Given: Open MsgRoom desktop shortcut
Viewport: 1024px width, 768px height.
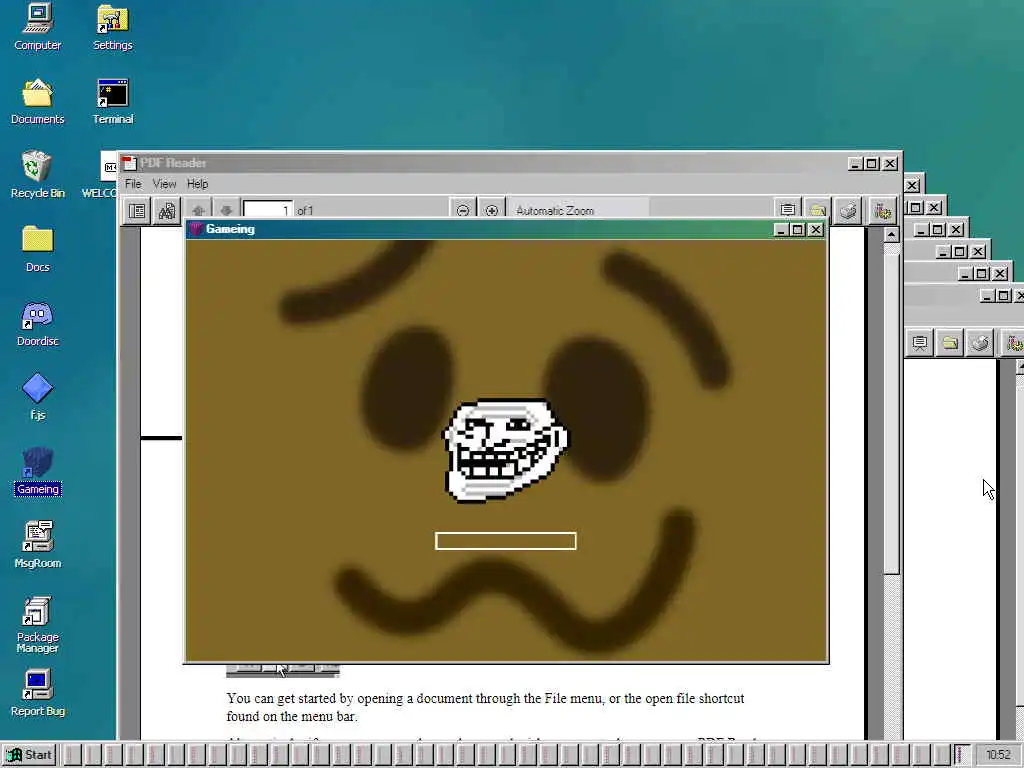Looking at the screenshot, I should point(37,545).
